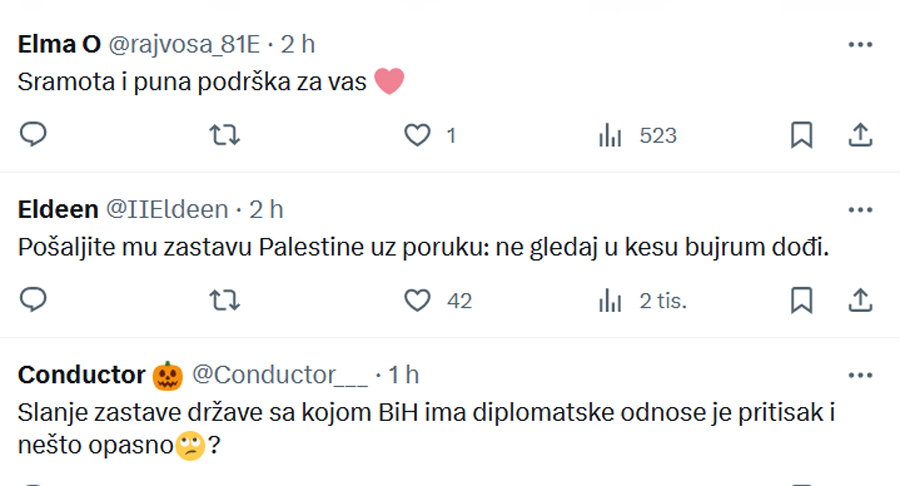900x486 pixels.
Task: Like Eldeen's tweet with 42 likes
Action: tap(417, 301)
